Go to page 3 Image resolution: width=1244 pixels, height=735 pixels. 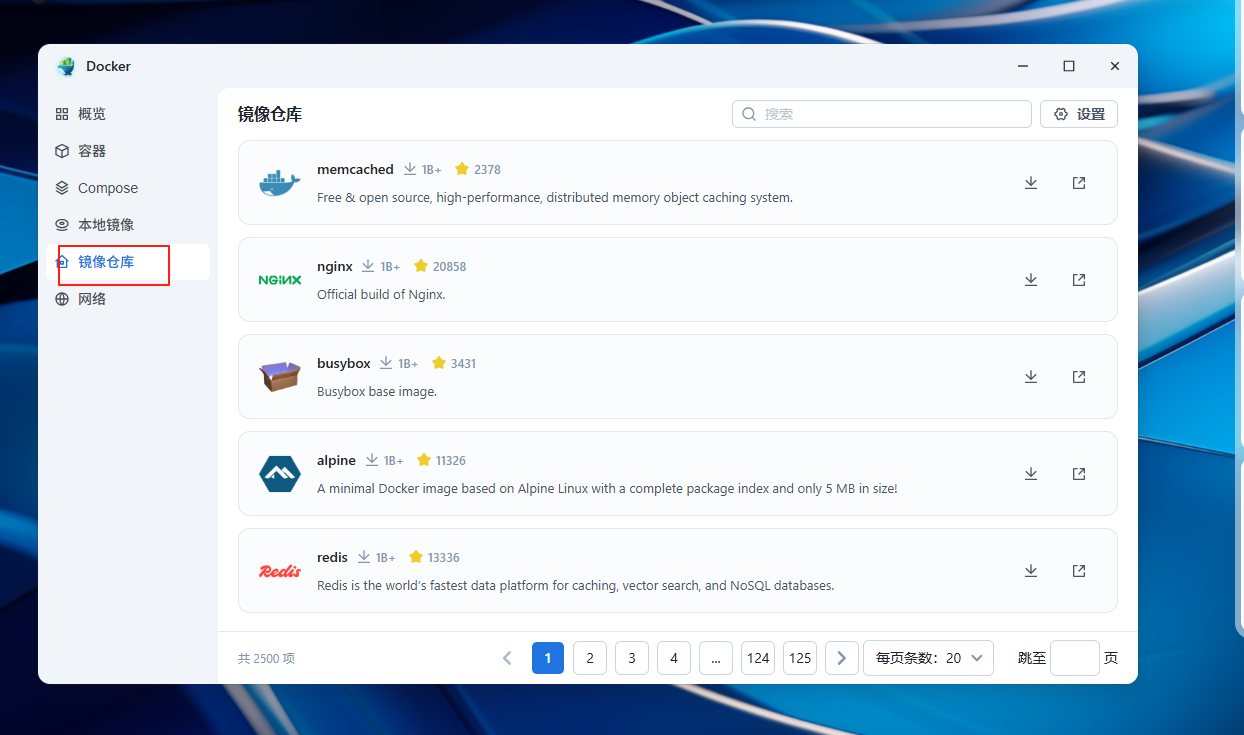[x=632, y=658]
